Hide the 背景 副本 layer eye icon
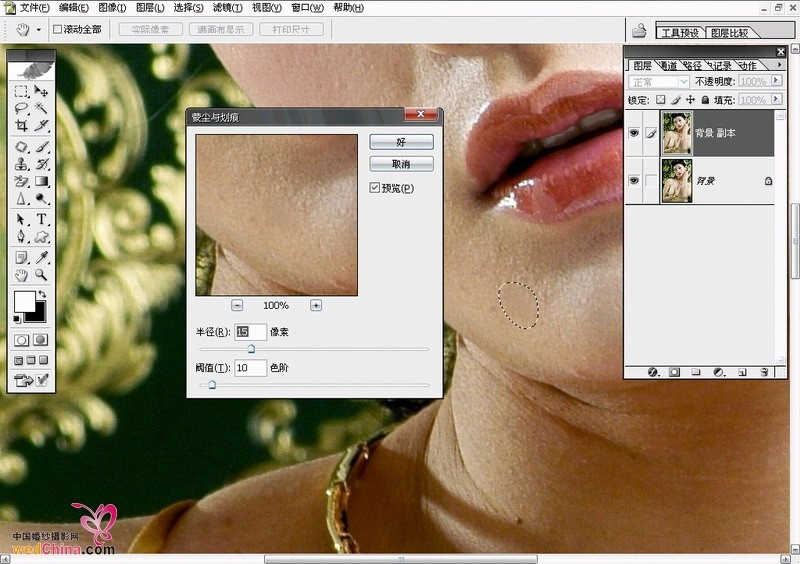Viewport: 800px width, 564px height. pyautogui.click(x=634, y=133)
